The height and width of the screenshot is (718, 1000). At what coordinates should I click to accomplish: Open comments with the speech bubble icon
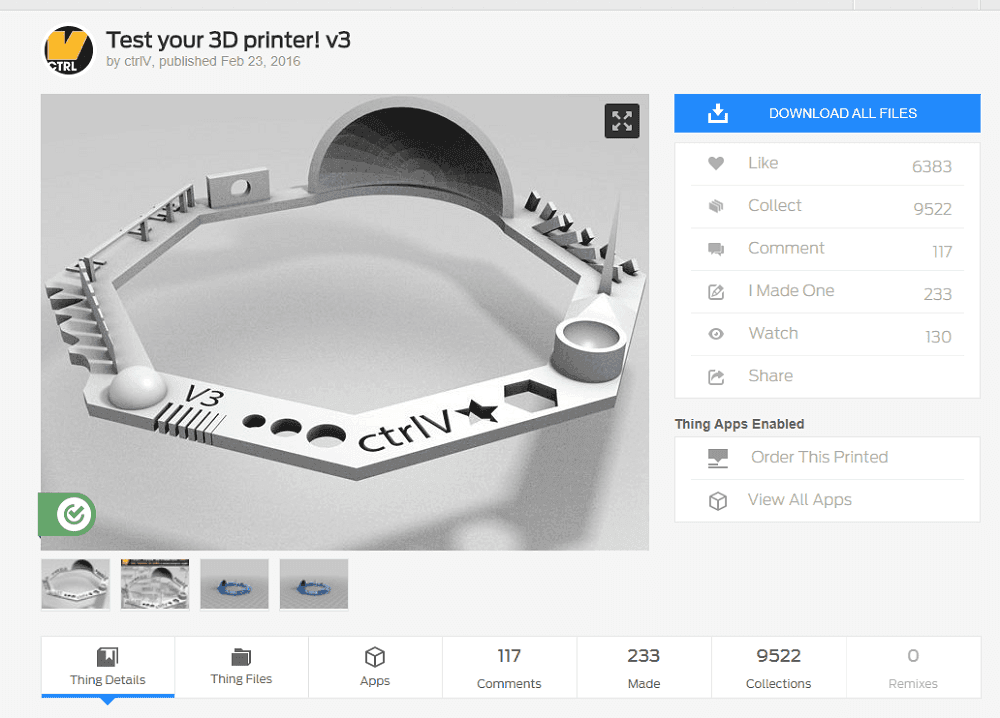pos(716,248)
